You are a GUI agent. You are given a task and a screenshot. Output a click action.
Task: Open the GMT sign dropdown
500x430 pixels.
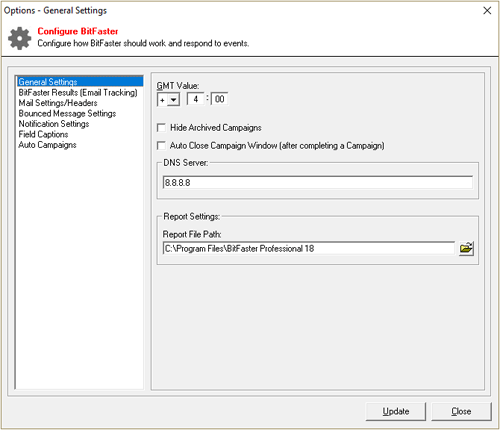(173, 99)
